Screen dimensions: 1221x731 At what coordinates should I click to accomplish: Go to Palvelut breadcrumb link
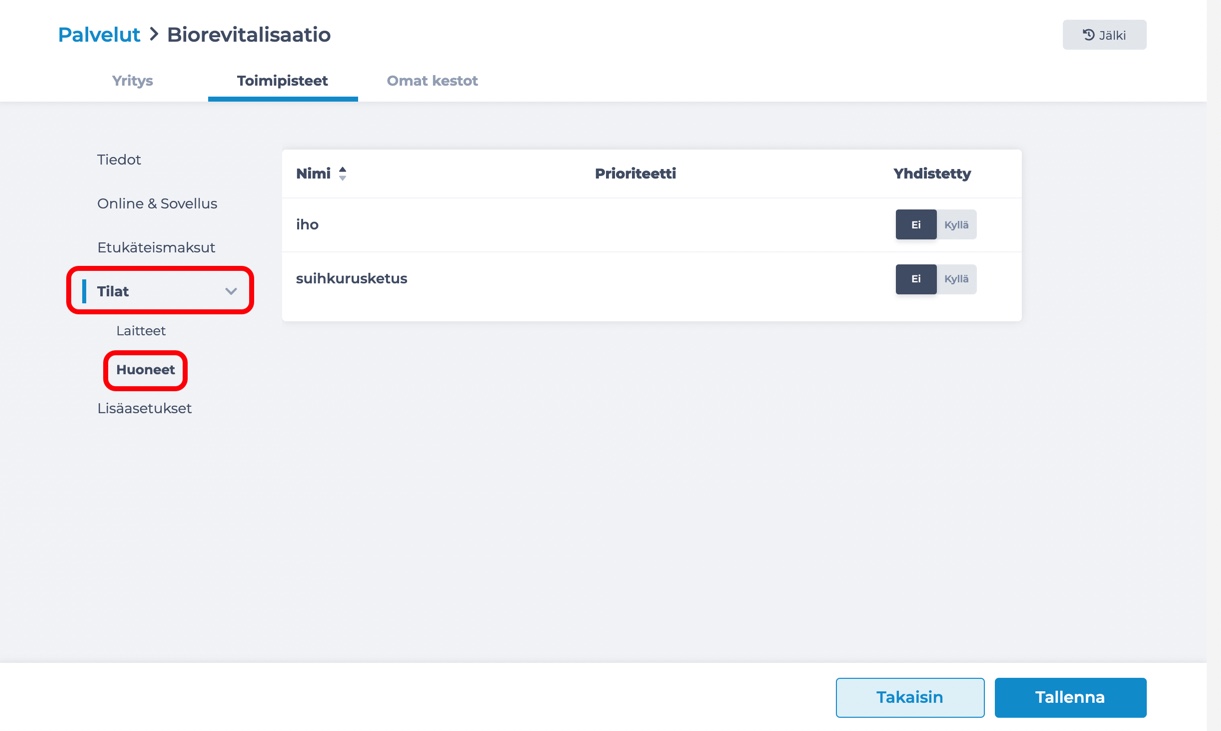(99, 35)
